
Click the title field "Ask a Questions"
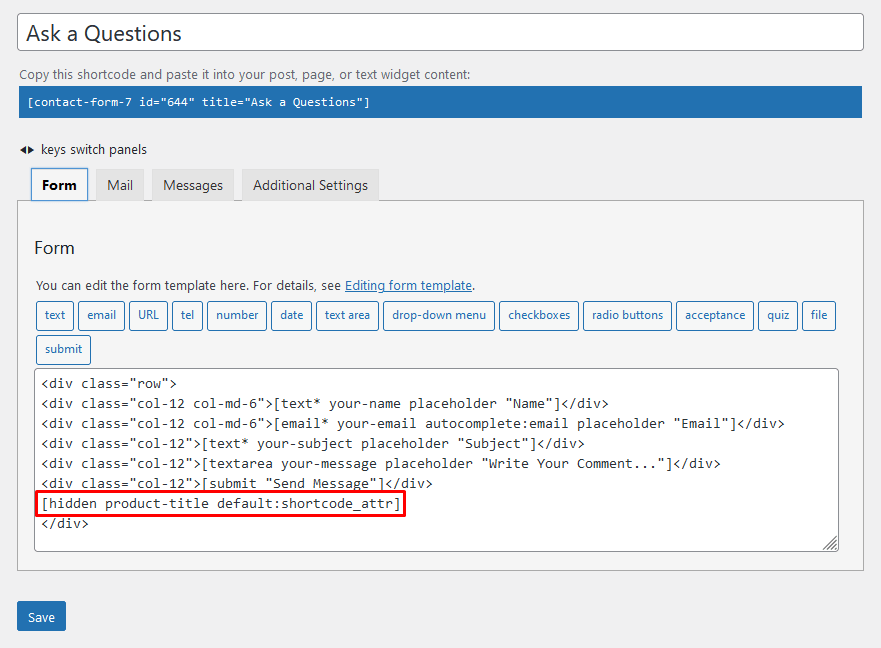(x=439, y=33)
